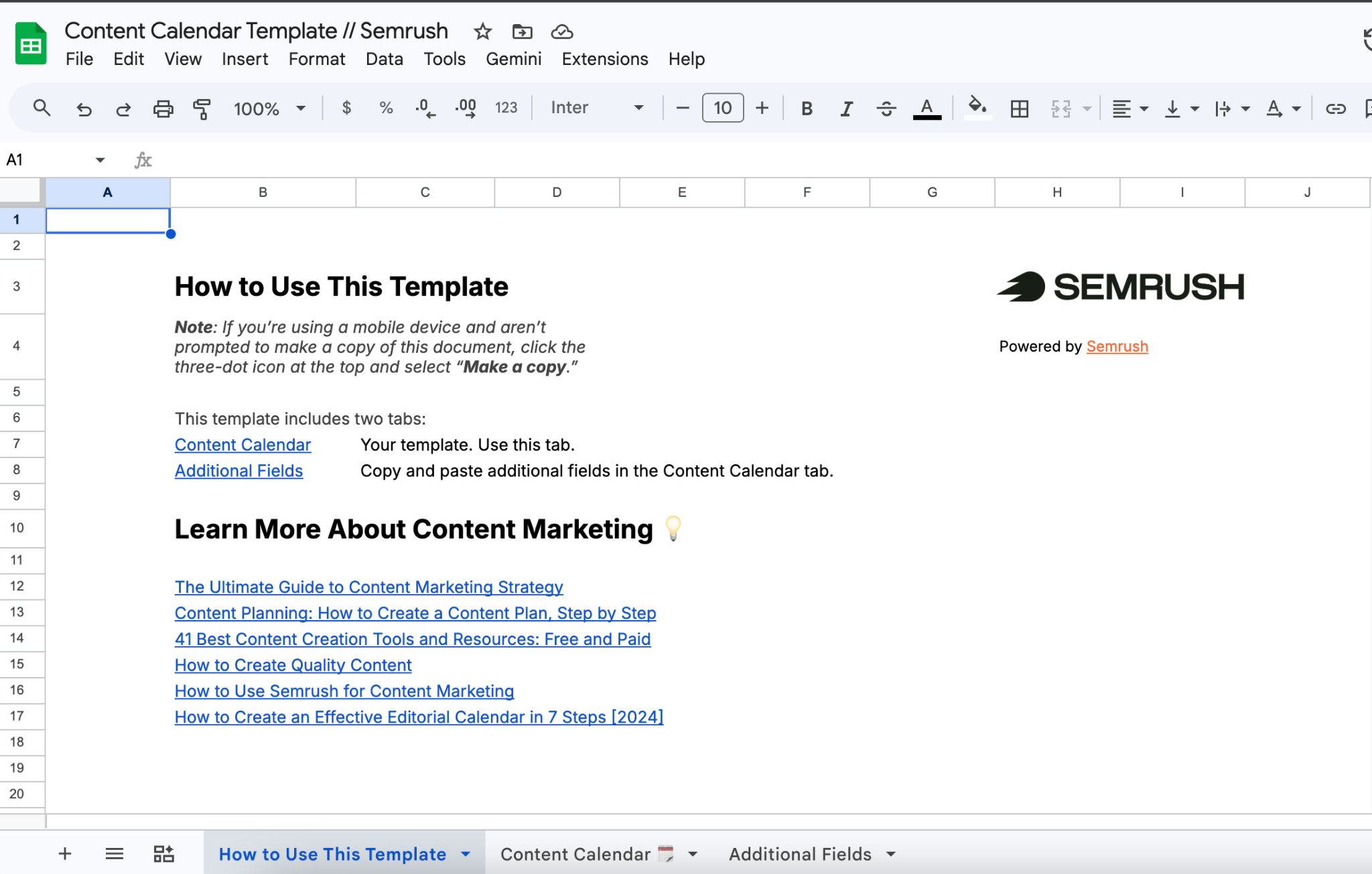Click the convert to table icon
1372x874 pixels.
[163, 853]
